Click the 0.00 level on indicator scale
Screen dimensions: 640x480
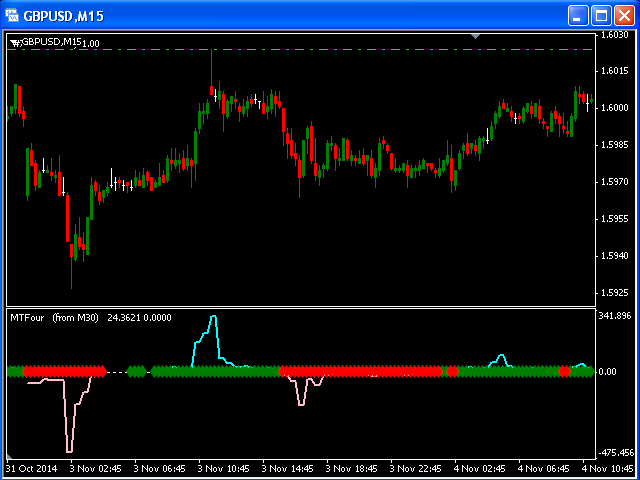(x=608, y=372)
